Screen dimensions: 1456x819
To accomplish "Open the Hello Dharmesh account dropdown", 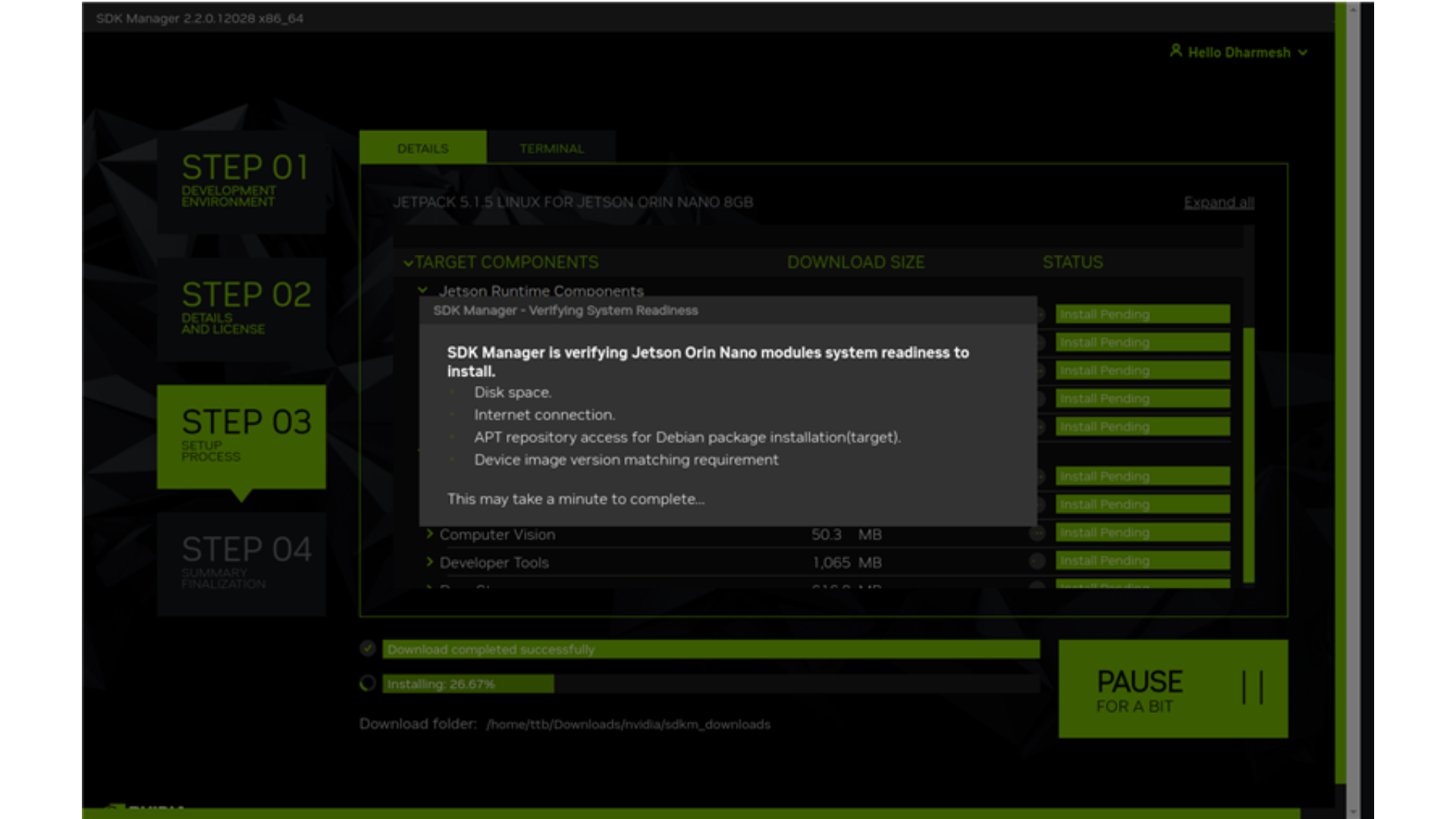I will pyautogui.click(x=1303, y=52).
